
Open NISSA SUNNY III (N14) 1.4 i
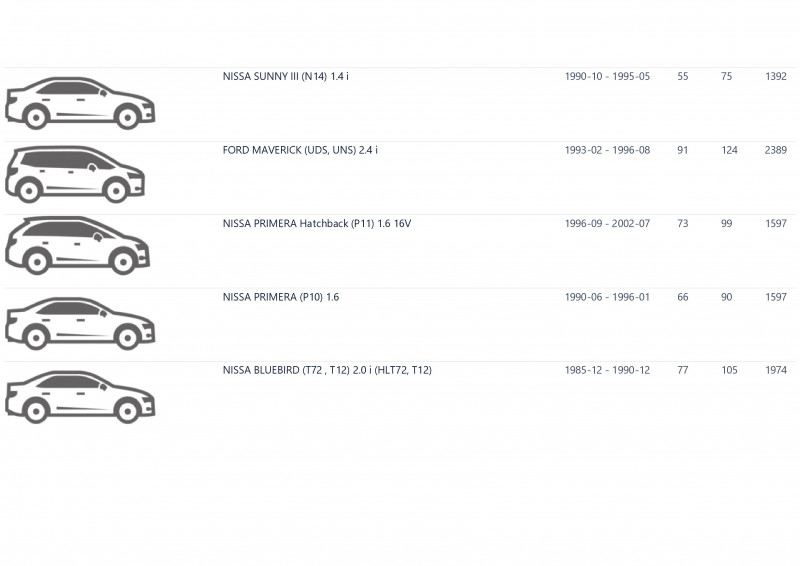[x=286, y=77]
